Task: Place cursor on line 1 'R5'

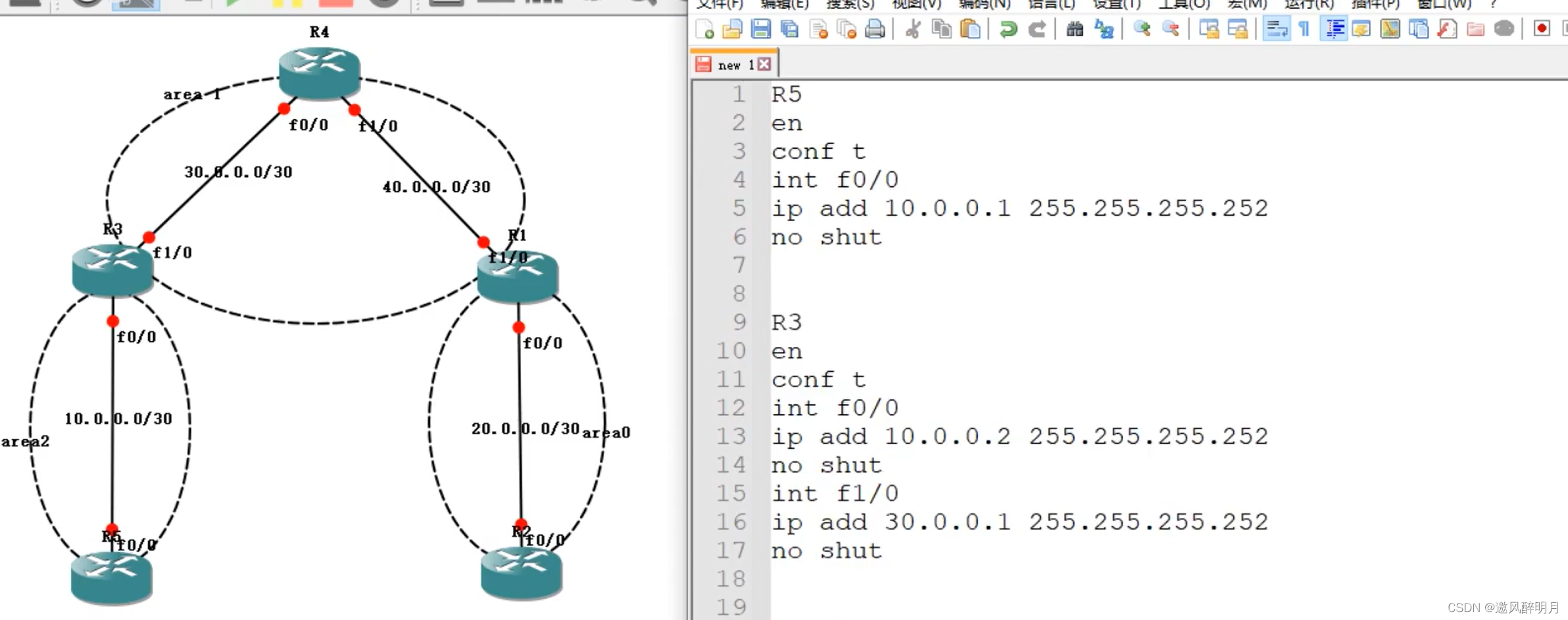Action: (x=787, y=95)
